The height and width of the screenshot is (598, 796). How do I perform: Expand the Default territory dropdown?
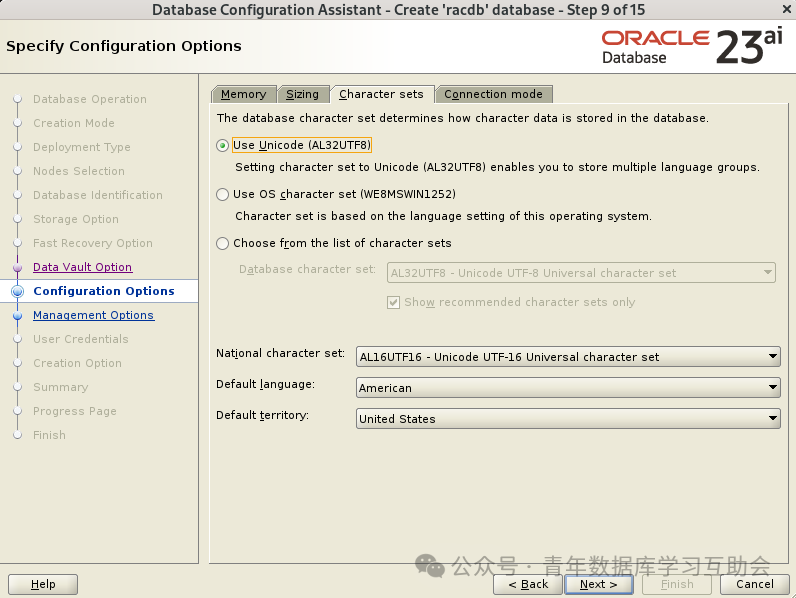568,419
